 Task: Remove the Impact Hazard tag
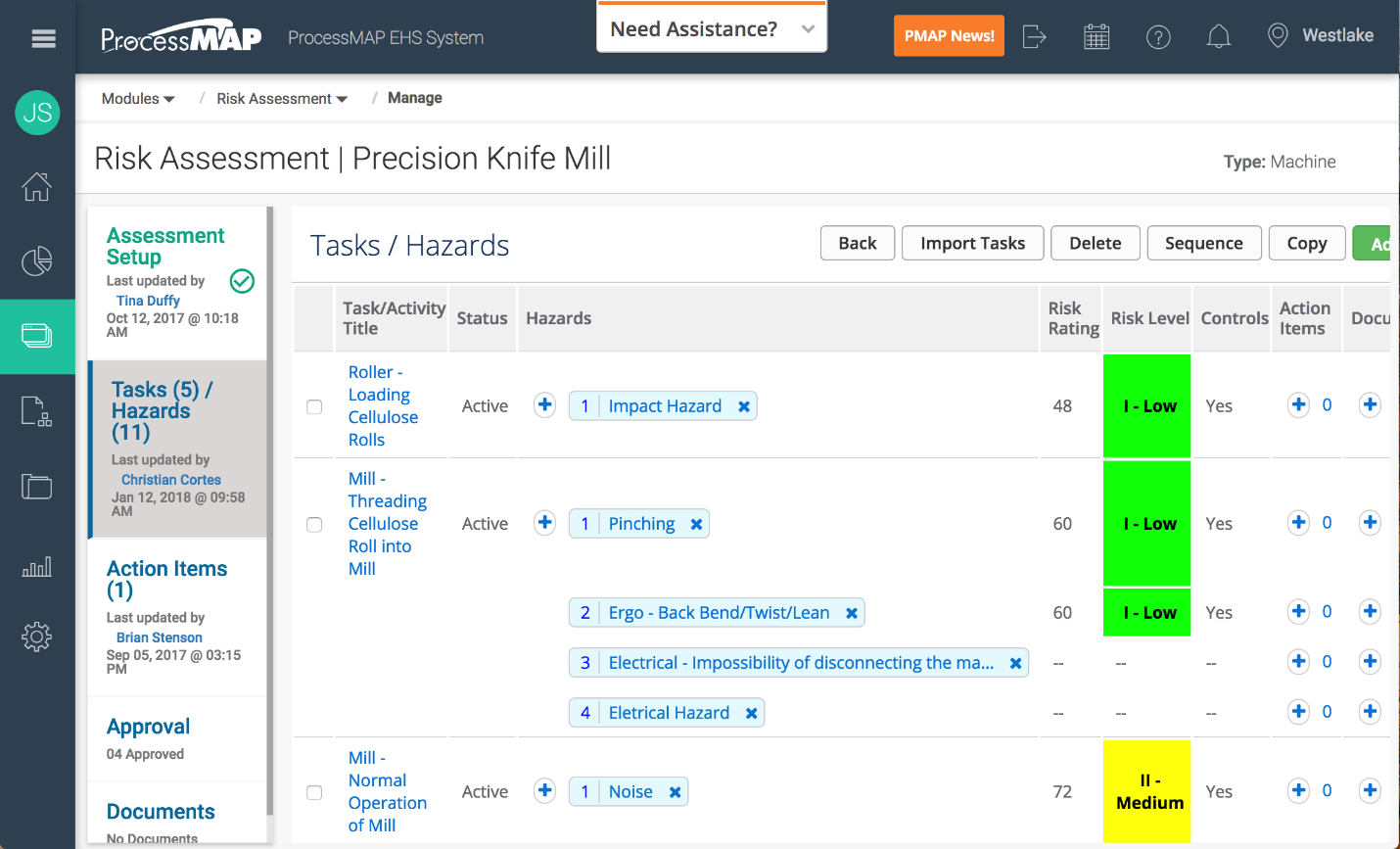tap(744, 406)
